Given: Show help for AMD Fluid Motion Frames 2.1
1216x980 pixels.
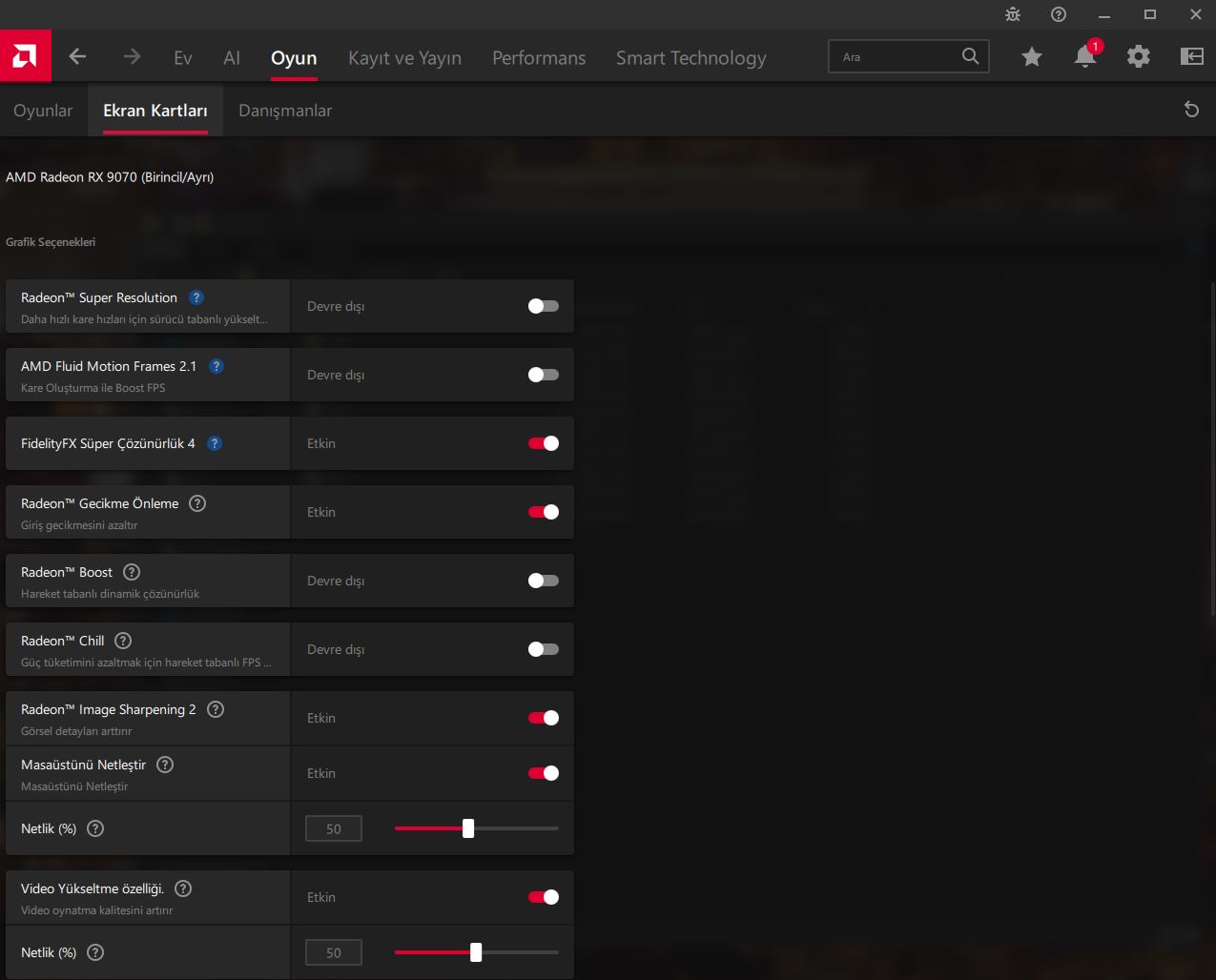Looking at the screenshot, I should [x=216, y=366].
